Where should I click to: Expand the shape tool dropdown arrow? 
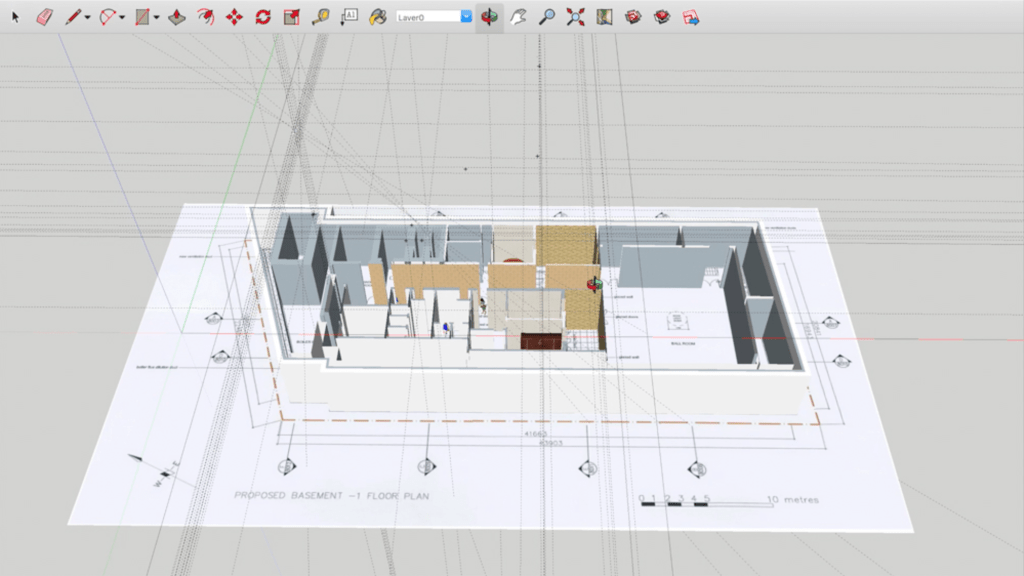[157, 17]
